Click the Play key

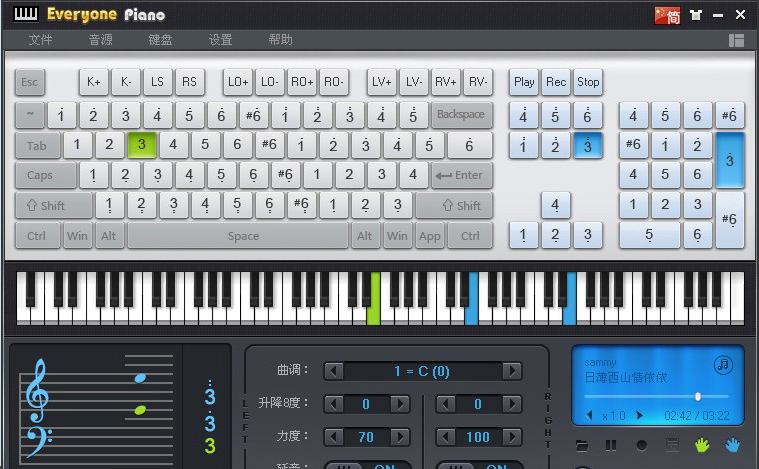[x=524, y=82]
